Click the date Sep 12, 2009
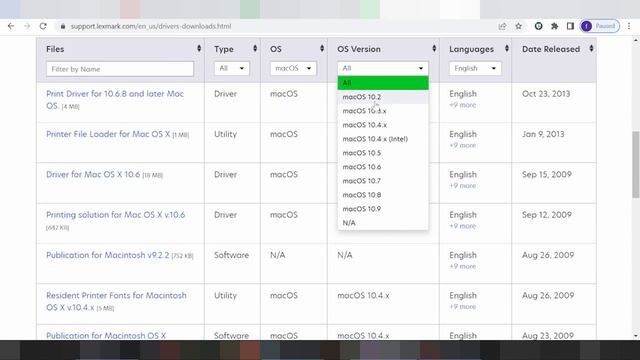 (x=547, y=215)
